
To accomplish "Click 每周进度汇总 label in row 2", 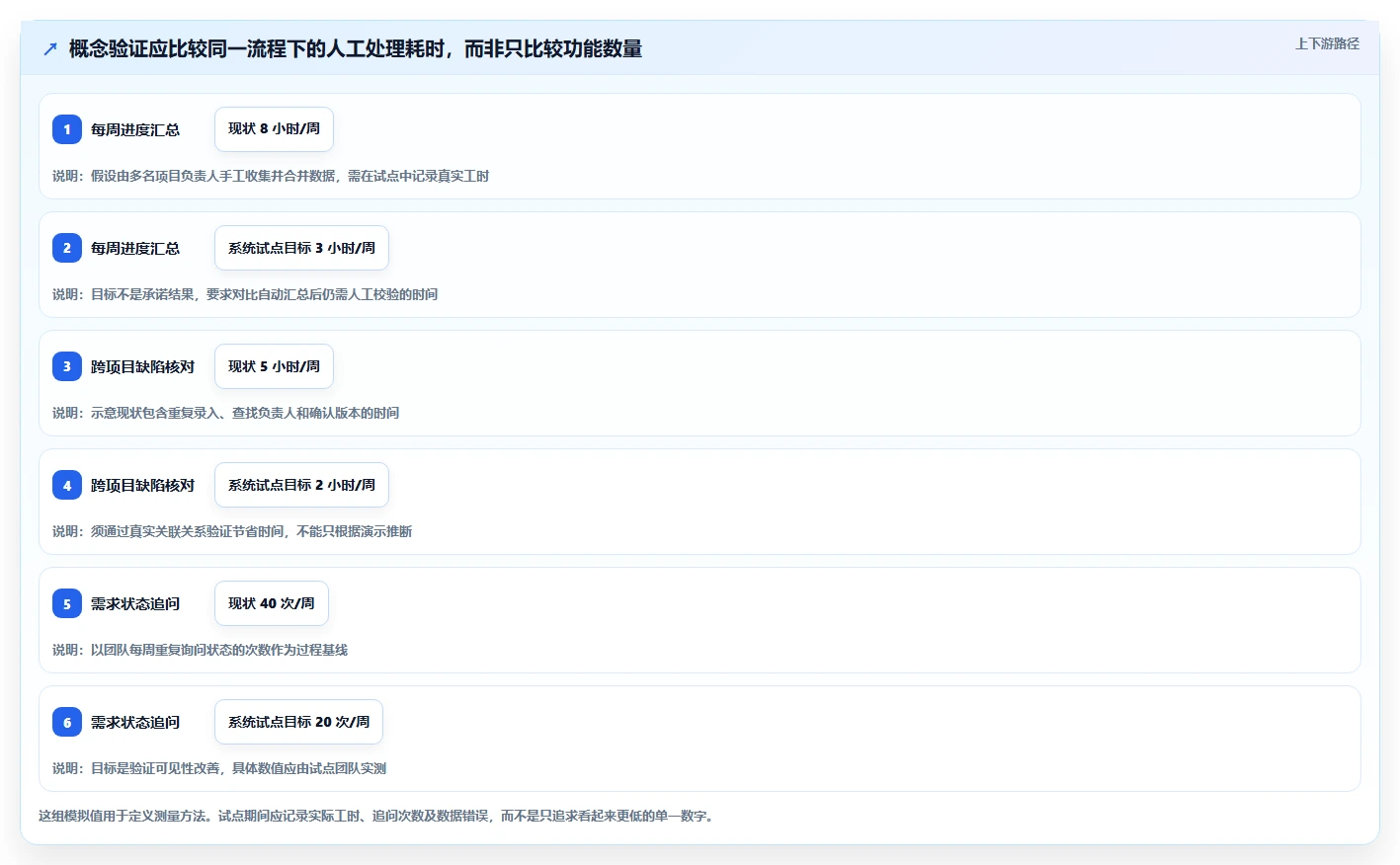I will click(x=135, y=248).
